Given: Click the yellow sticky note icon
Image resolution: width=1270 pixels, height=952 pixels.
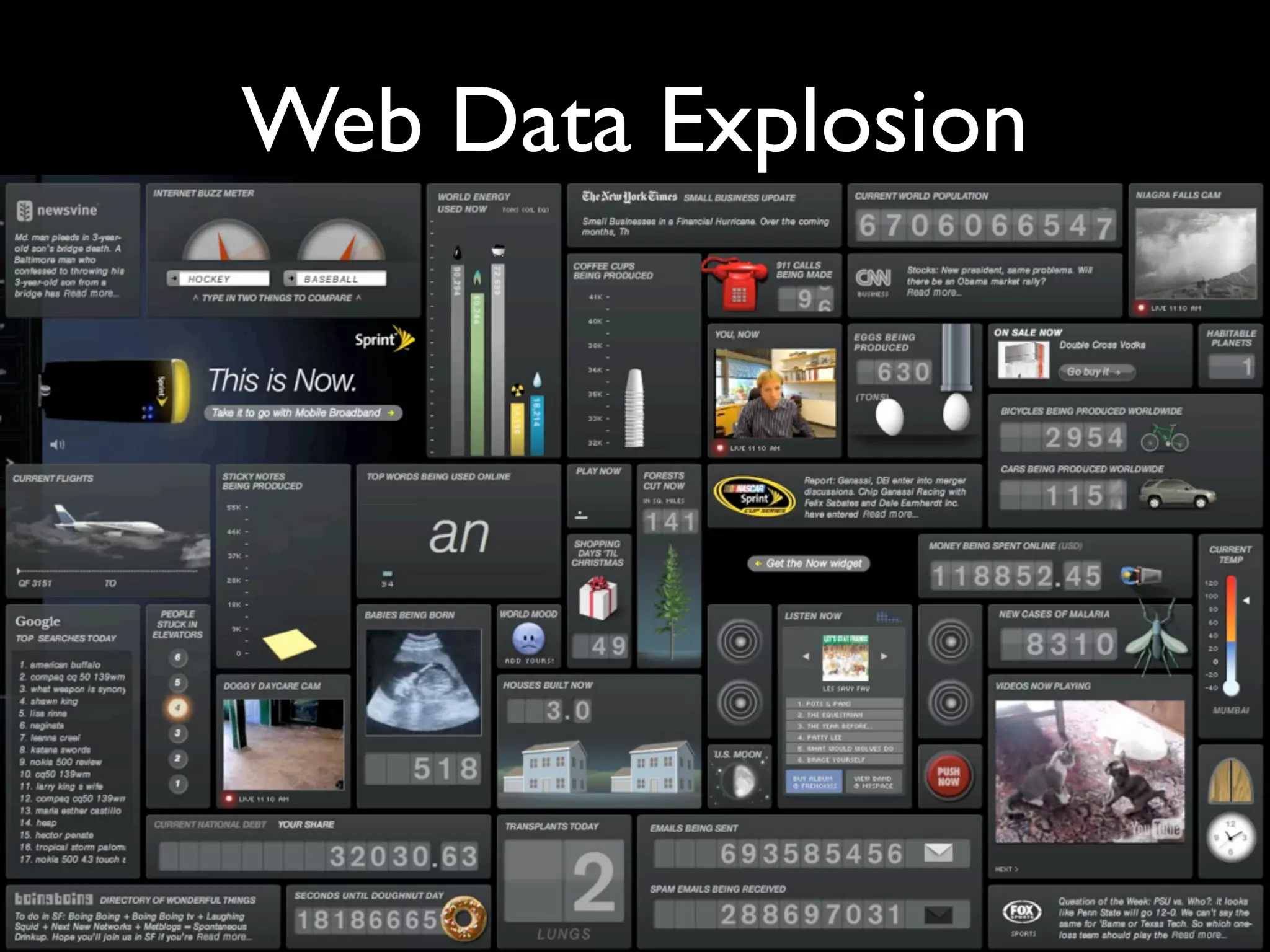Looking at the screenshot, I should [x=290, y=643].
